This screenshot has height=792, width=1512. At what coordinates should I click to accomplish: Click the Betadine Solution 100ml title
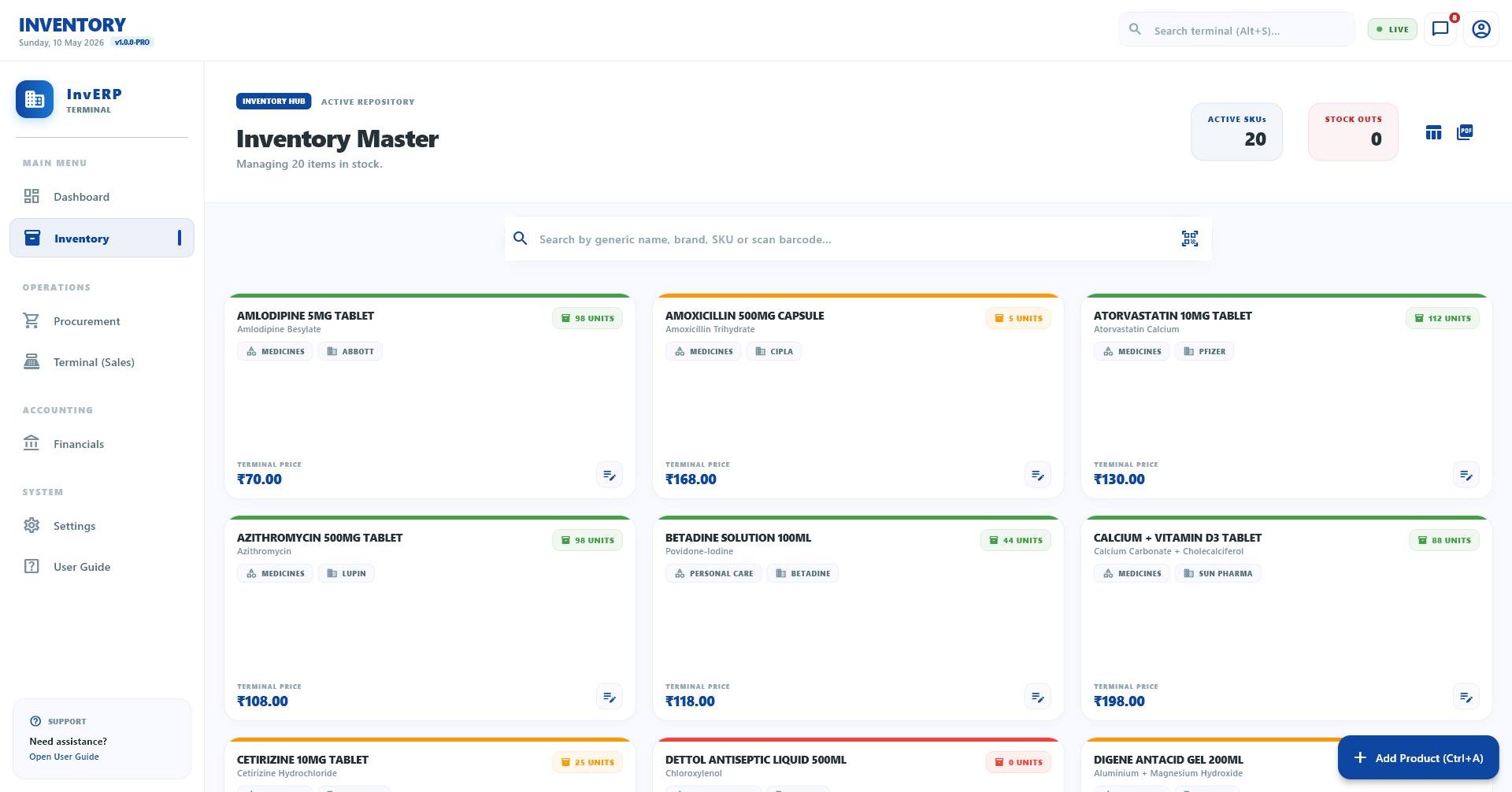[738, 538]
